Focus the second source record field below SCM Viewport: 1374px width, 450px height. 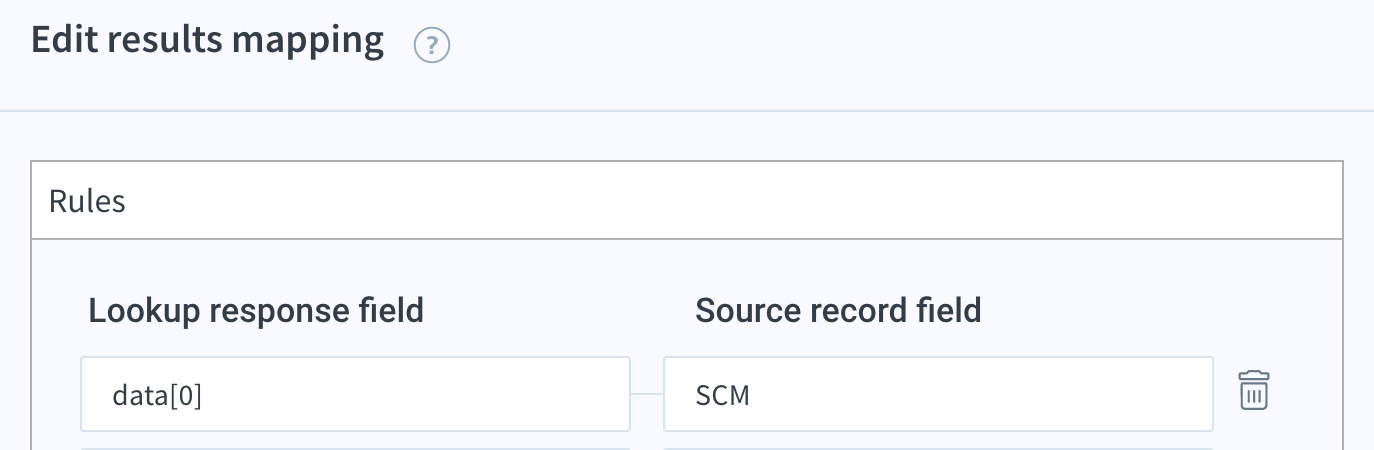point(938,448)
